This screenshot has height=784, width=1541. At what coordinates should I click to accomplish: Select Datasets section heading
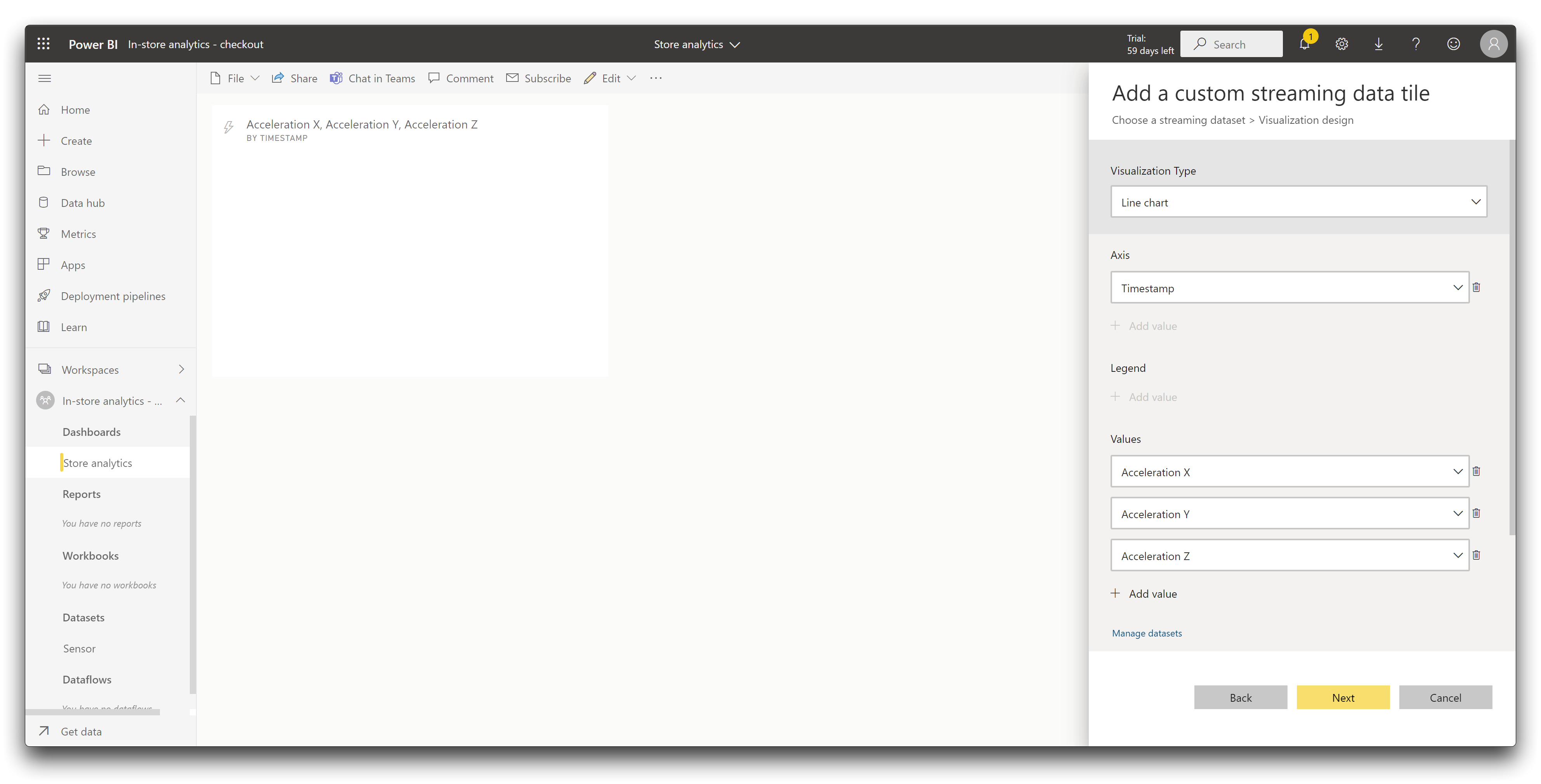(x=83, y=617)
